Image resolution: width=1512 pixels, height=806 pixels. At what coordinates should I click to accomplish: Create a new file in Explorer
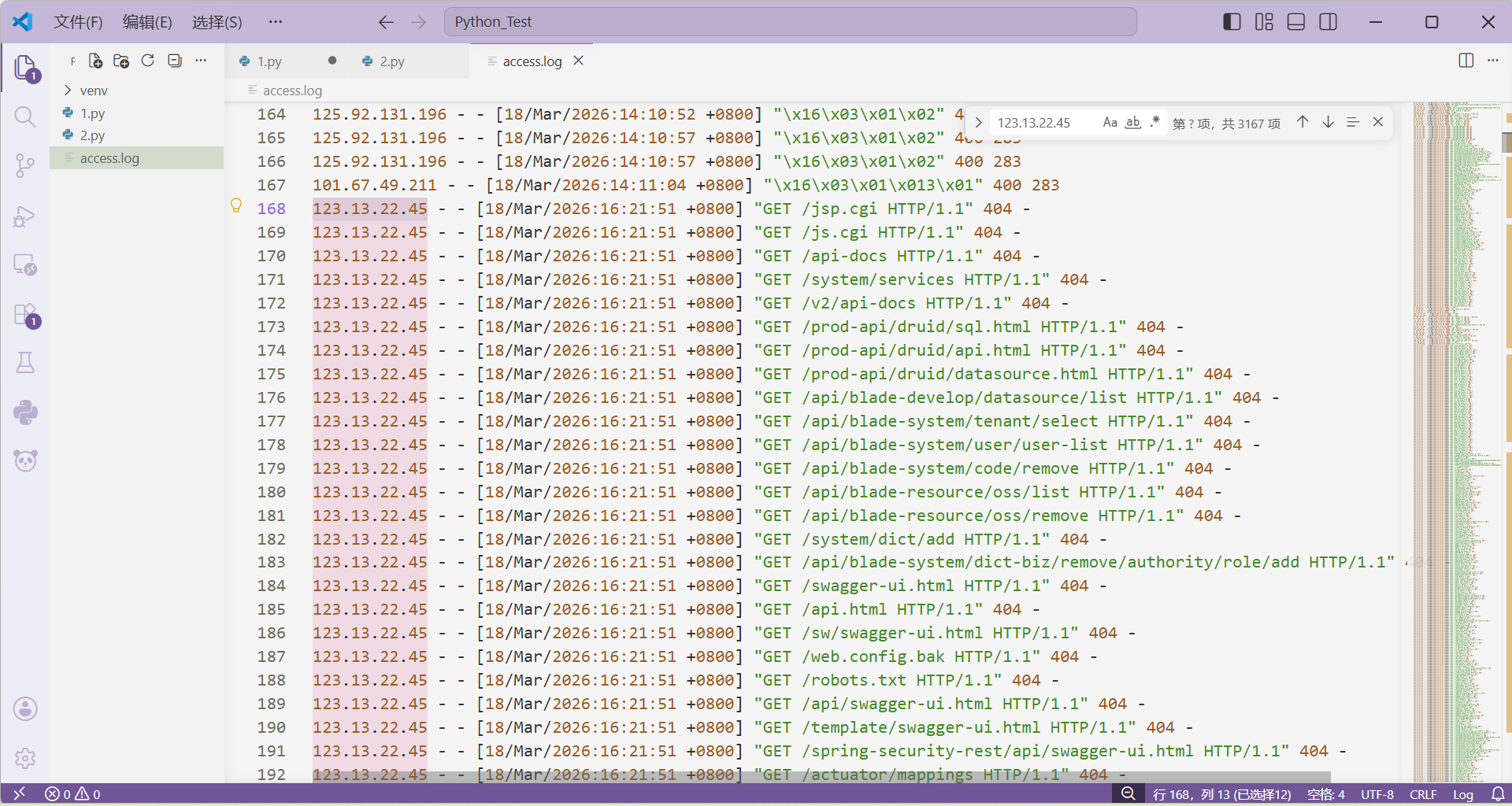[x=95, y=61]
